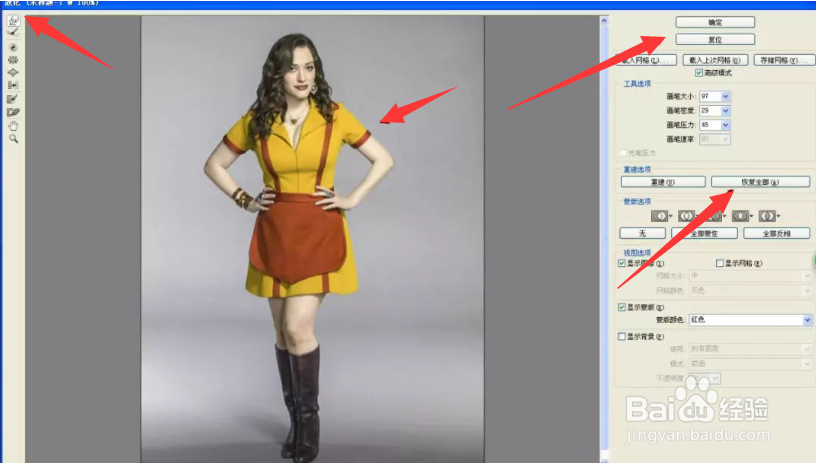The width and height of the screenshot is (816, 463).
Task: Select the Bloat tool
Action: point(14,72)
